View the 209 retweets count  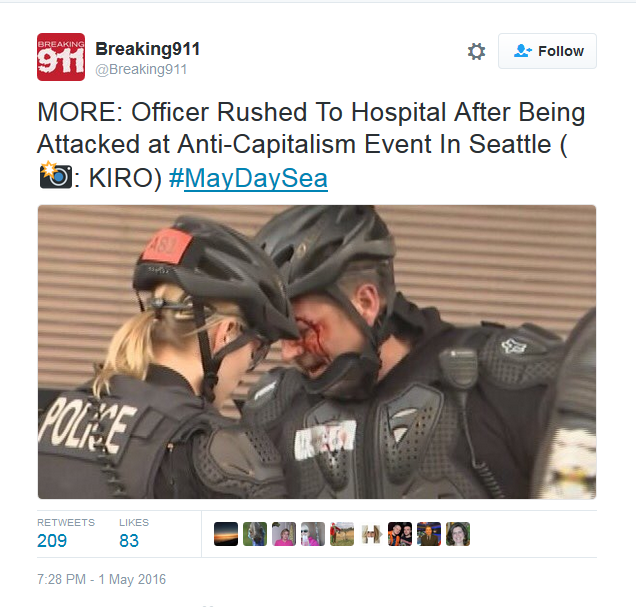(x=52, y=540)
